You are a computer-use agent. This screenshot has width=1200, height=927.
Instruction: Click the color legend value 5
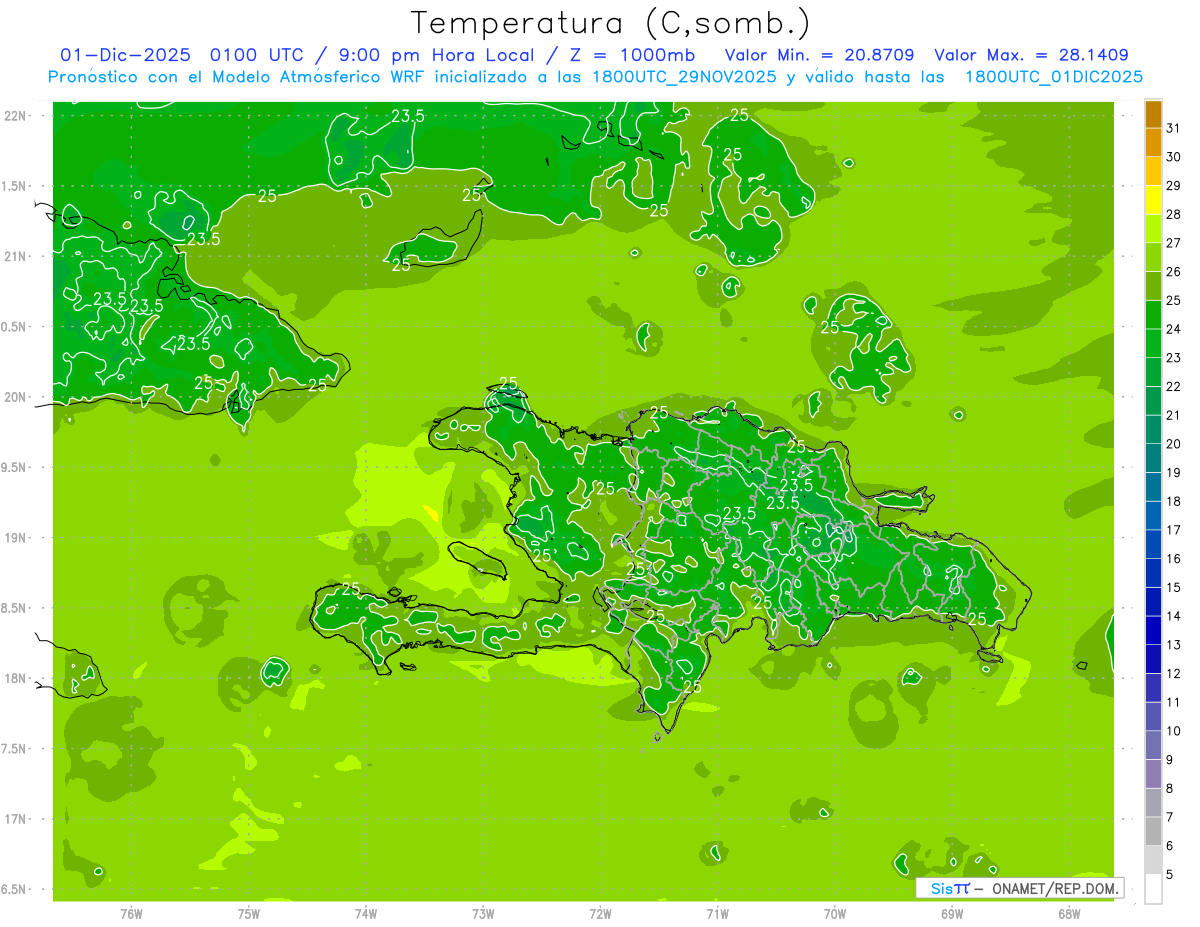[1170, 875]
